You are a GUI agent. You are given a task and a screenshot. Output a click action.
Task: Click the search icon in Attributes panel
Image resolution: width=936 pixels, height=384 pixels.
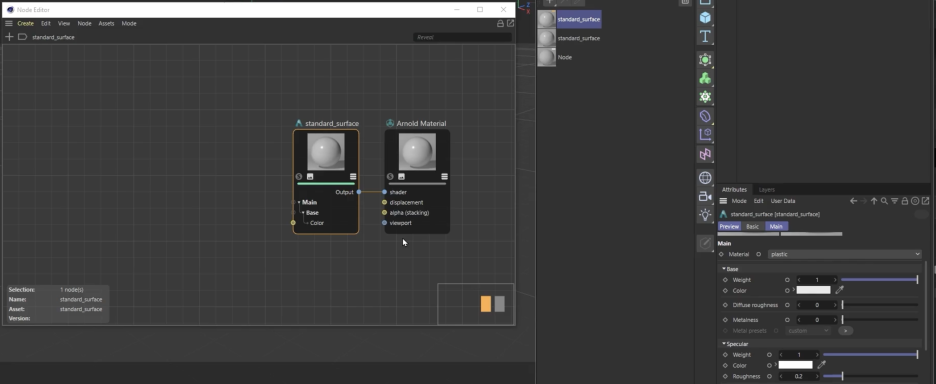(884, 201)
